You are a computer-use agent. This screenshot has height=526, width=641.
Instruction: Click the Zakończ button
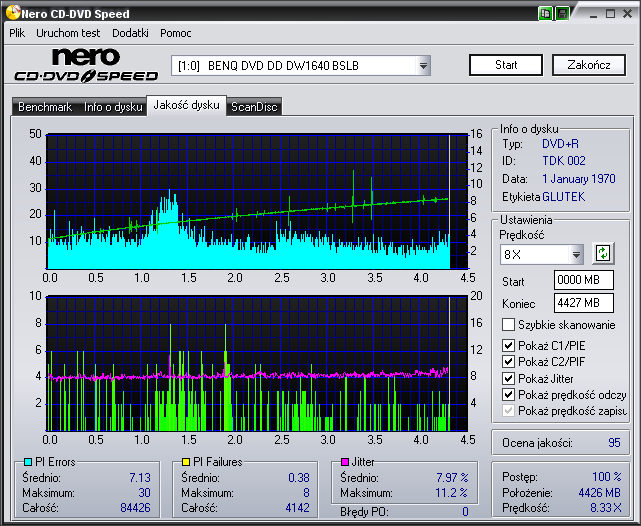pos(589,65)
